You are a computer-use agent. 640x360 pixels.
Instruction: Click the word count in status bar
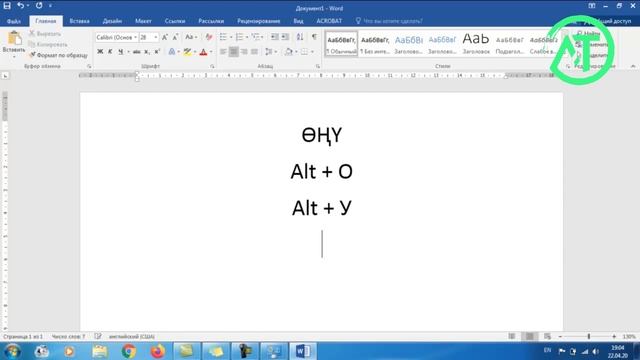(69, 337)
